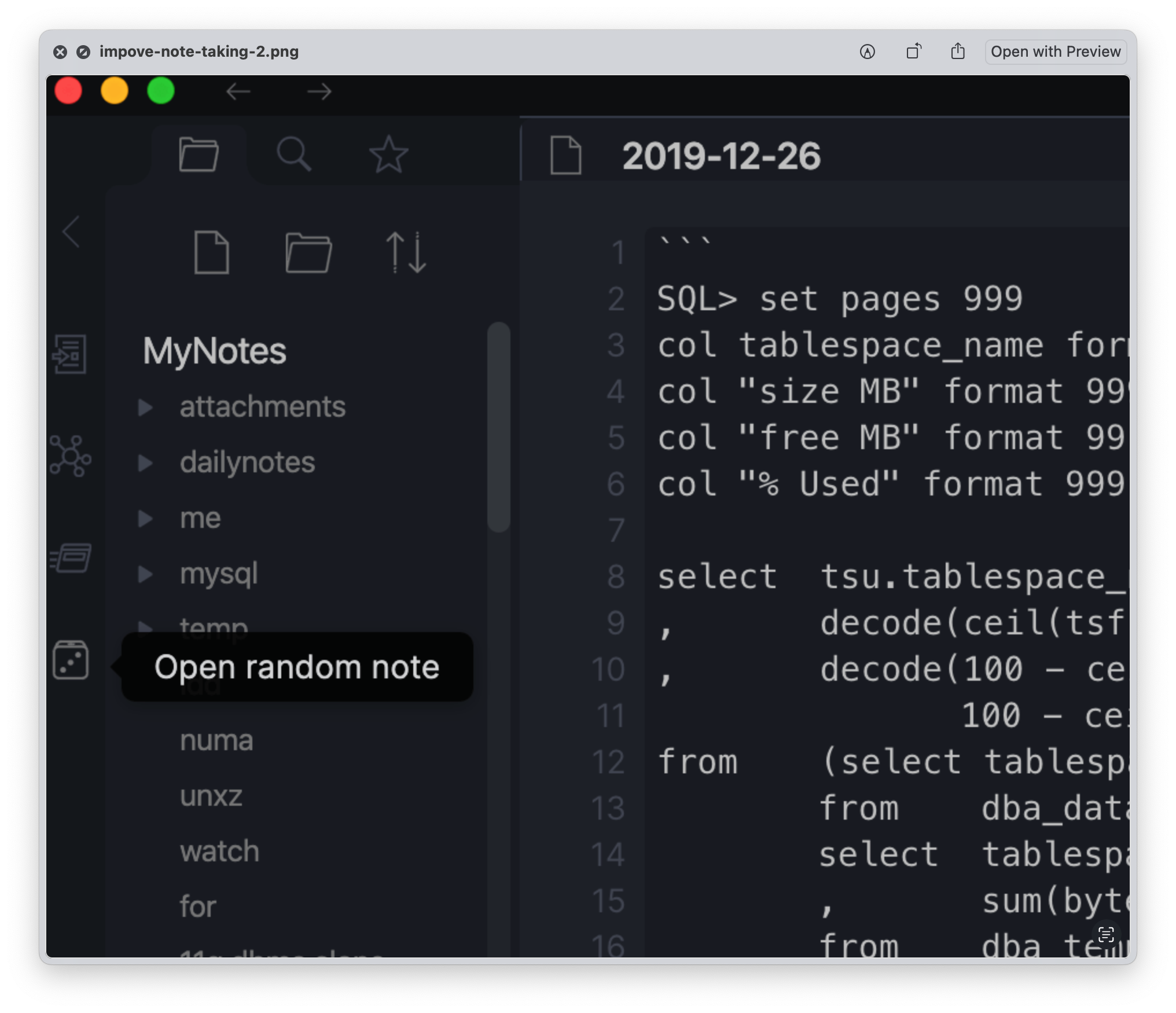Click the Live Text icon at bottom right
Image resolution: width=1176 pixels, height=1013 pixels.
click(x=1106, y=934)
